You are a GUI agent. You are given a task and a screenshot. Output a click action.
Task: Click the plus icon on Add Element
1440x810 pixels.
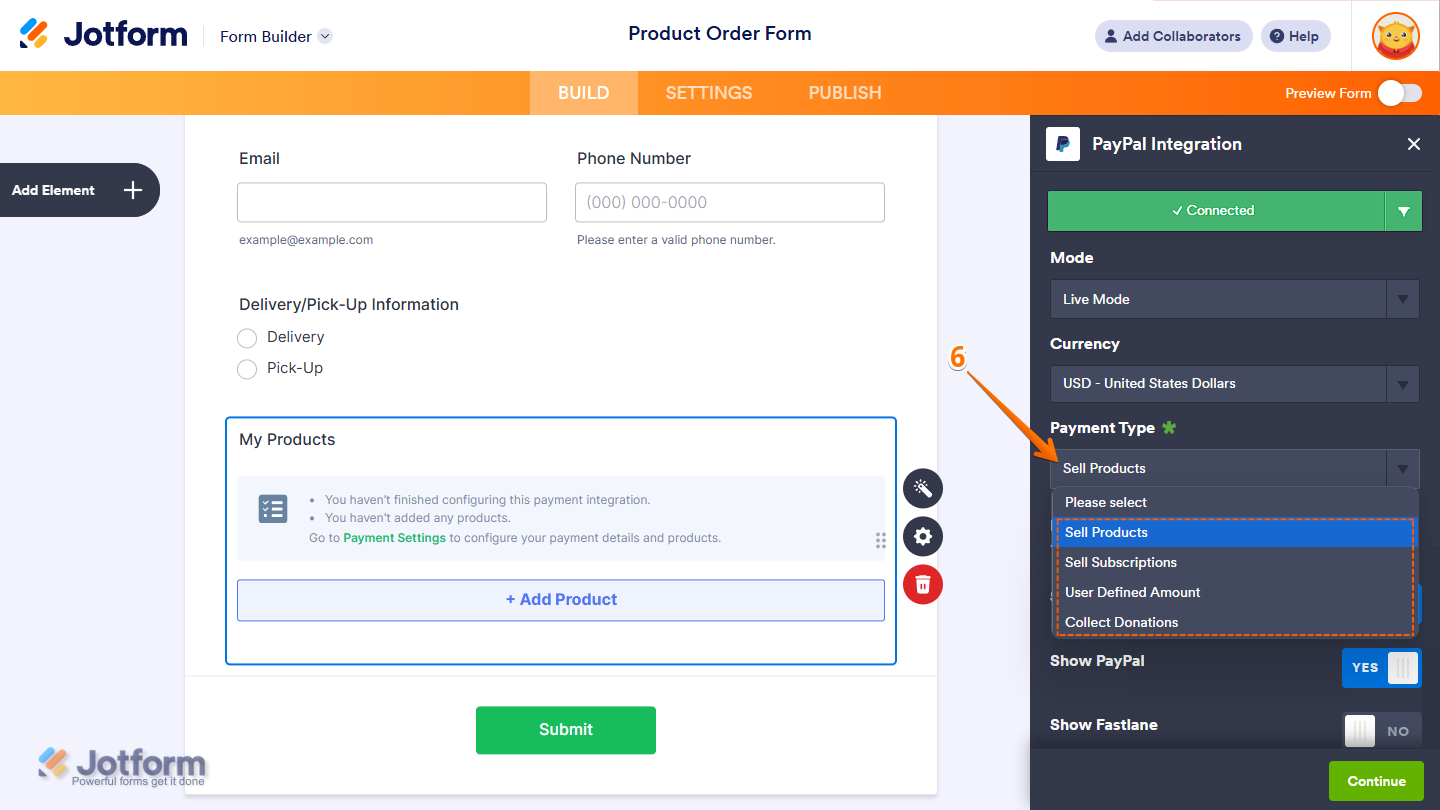click(133, 190)
